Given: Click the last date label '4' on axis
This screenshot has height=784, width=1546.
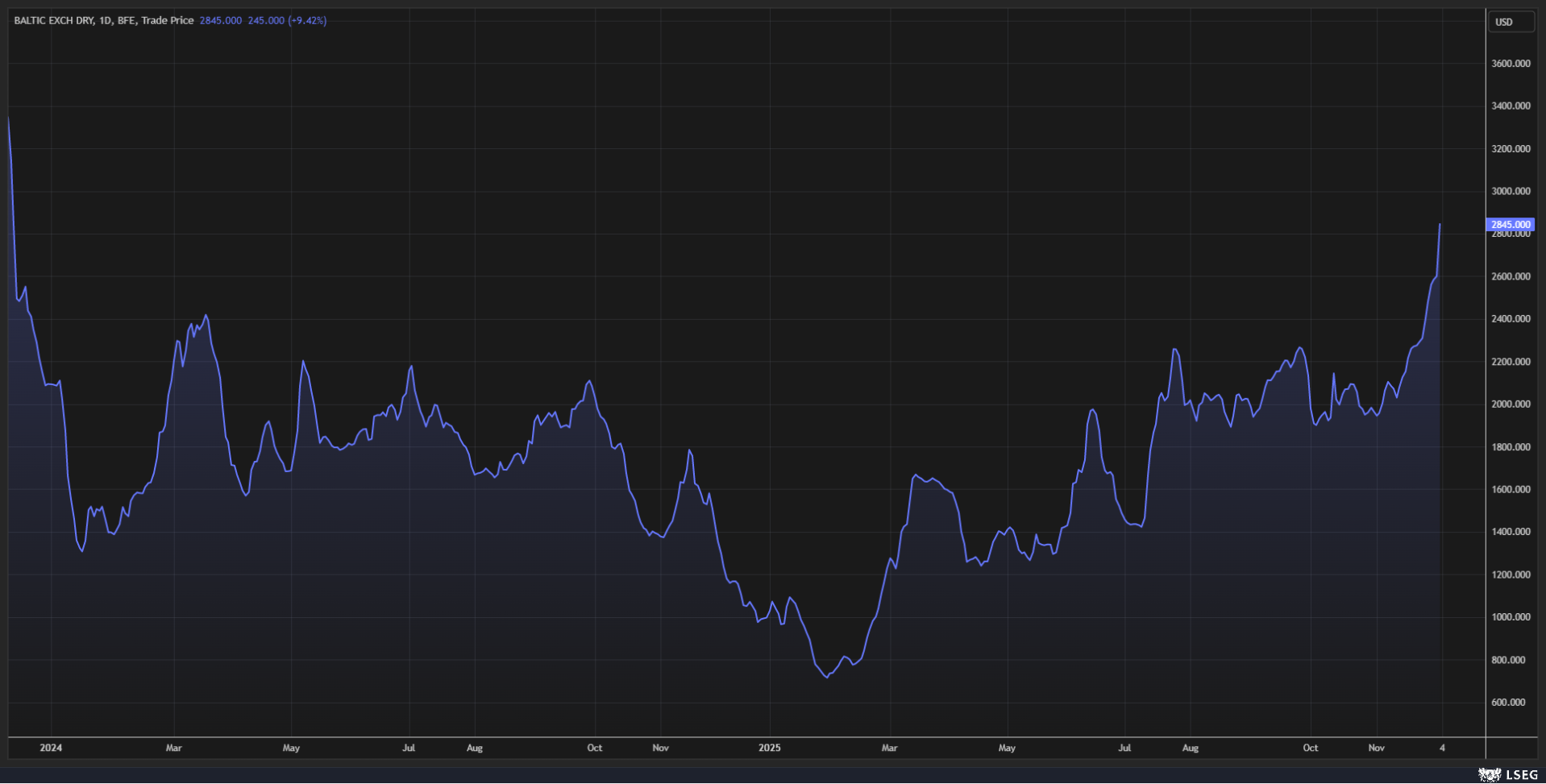Looking at the screenshot, I should click(x=1442, y=748).
